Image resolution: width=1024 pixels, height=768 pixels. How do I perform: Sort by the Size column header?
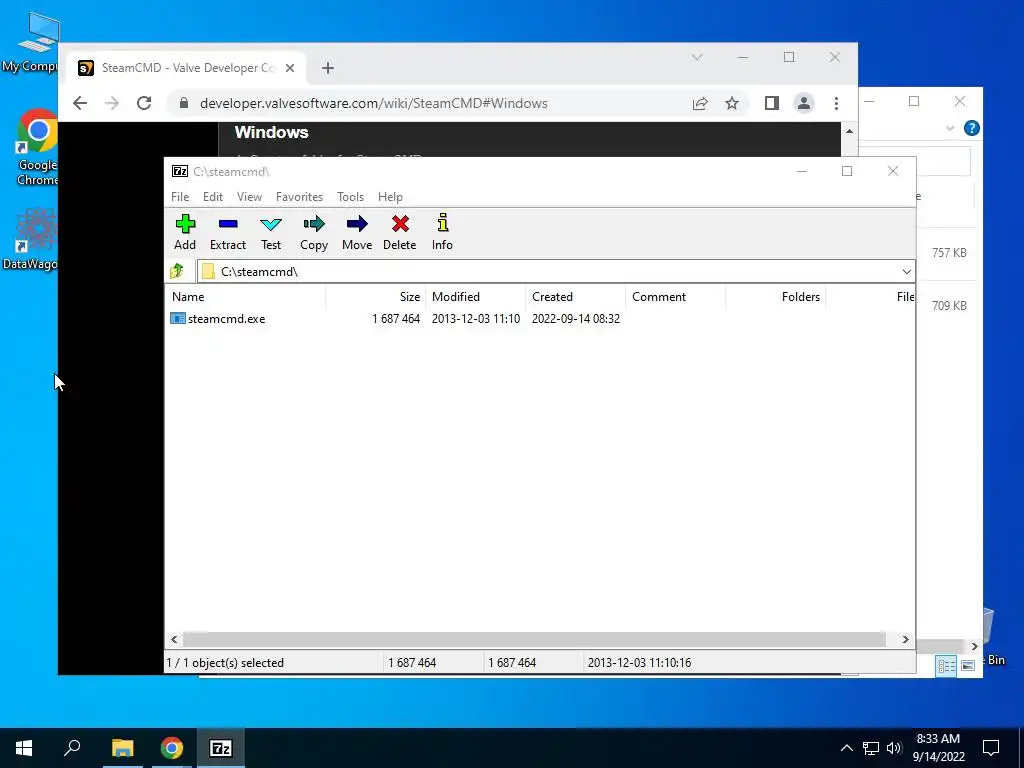click(376, 296)
